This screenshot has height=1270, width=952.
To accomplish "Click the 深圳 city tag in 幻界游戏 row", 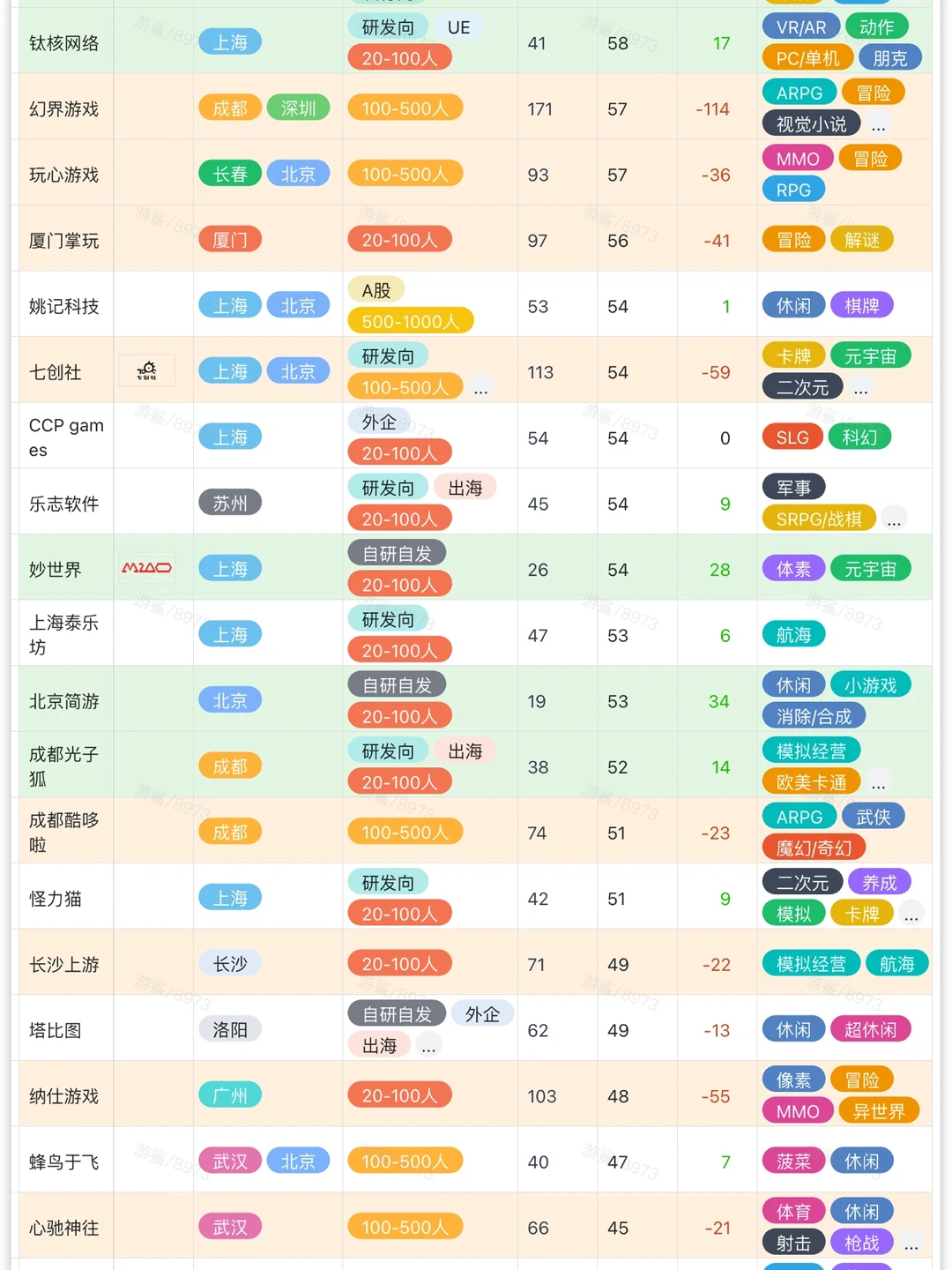I will click(298, 108).
